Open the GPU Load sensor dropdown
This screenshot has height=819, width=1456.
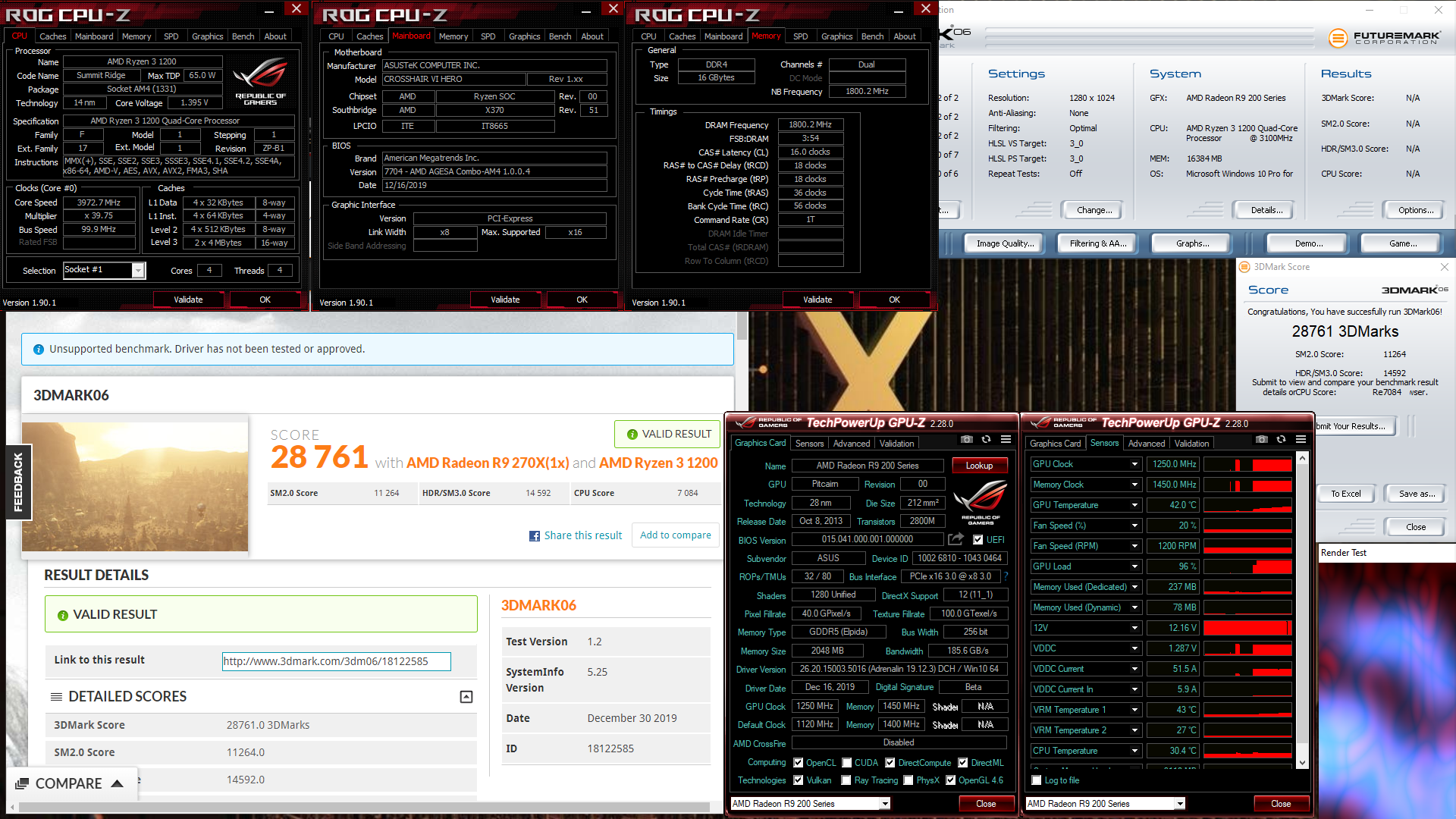[1134, 566]
